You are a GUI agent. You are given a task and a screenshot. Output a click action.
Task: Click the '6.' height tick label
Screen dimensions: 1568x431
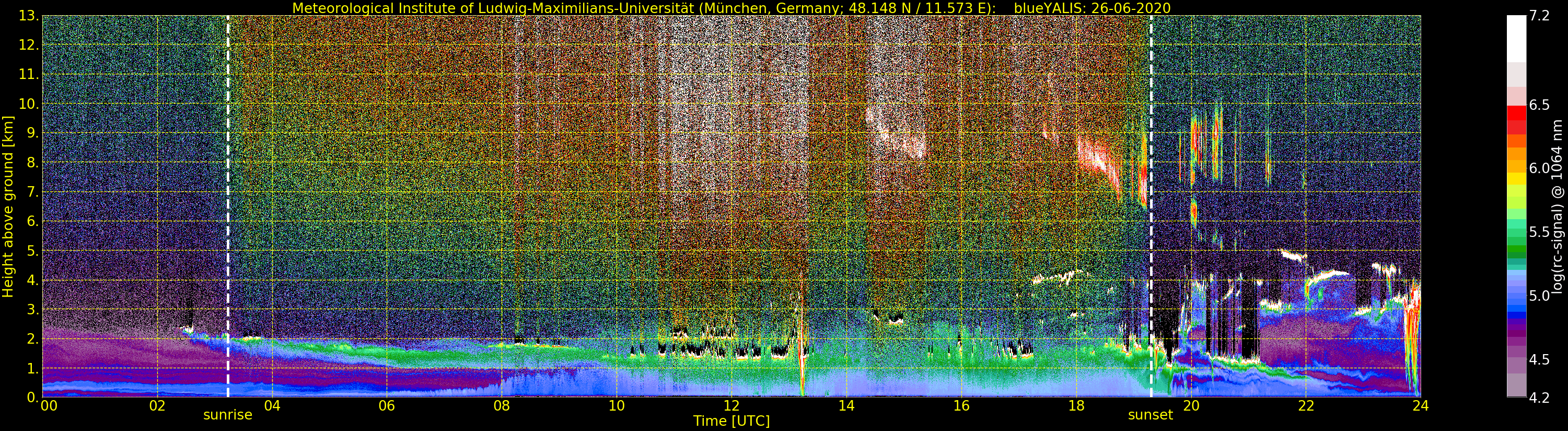pos(33,221)
